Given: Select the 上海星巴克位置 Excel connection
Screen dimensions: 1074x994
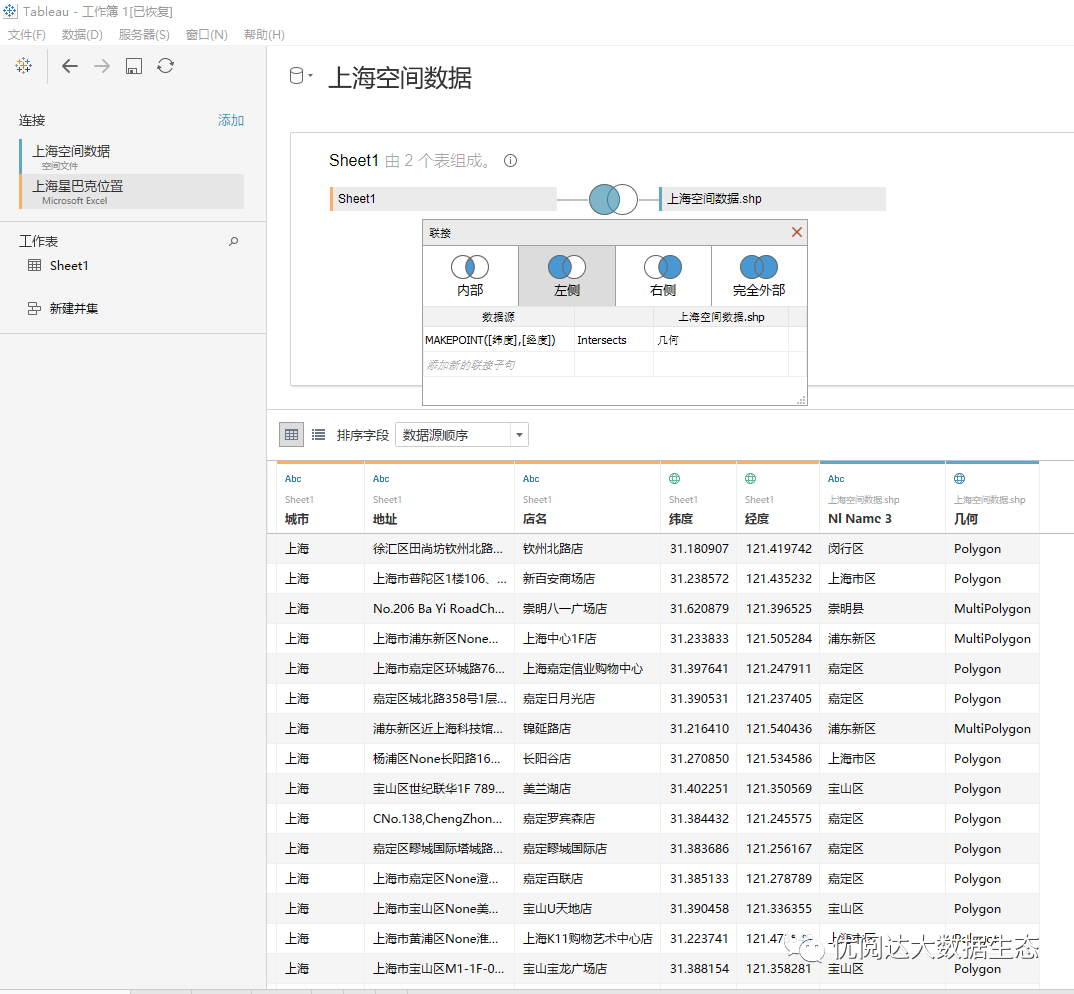Looking at the screenshot, I should pyautogui.click(x=132, y=191).
